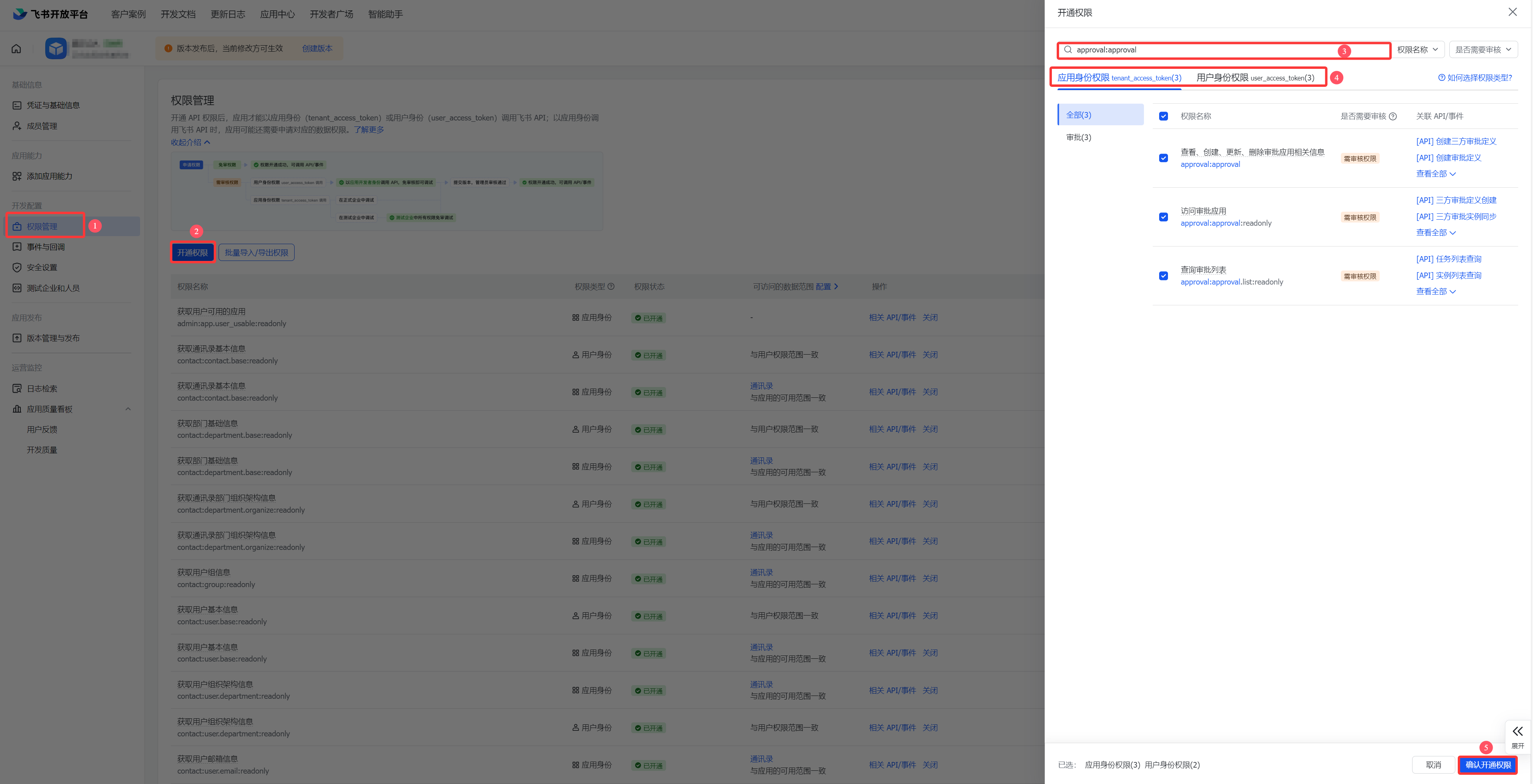Toggle the select-all checkbox in header row
The height and width of the screenshot is (784, 1533).
tap(1164, 116)
